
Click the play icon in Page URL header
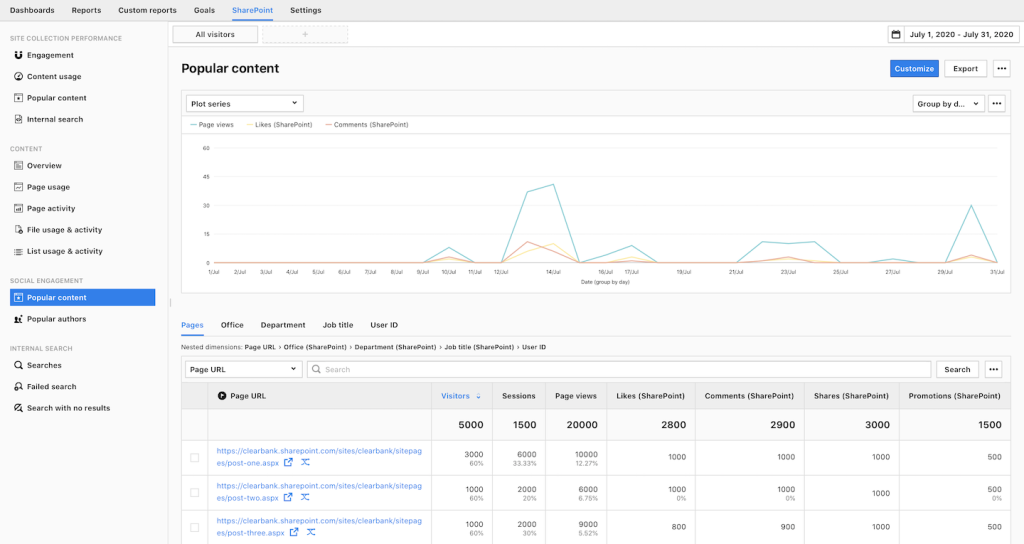[222, 396]
